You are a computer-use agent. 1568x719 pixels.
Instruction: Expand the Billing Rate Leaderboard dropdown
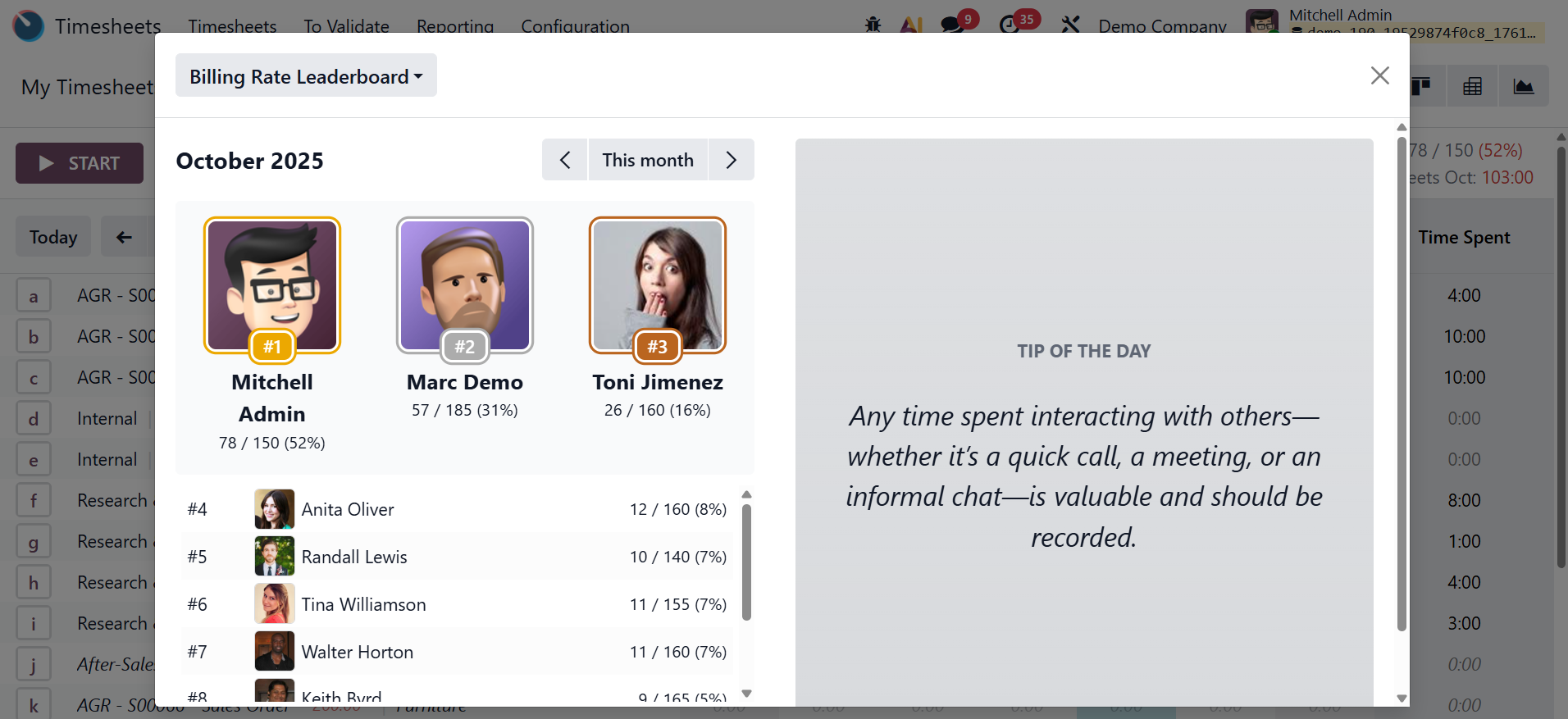click(x=306, y=76)
